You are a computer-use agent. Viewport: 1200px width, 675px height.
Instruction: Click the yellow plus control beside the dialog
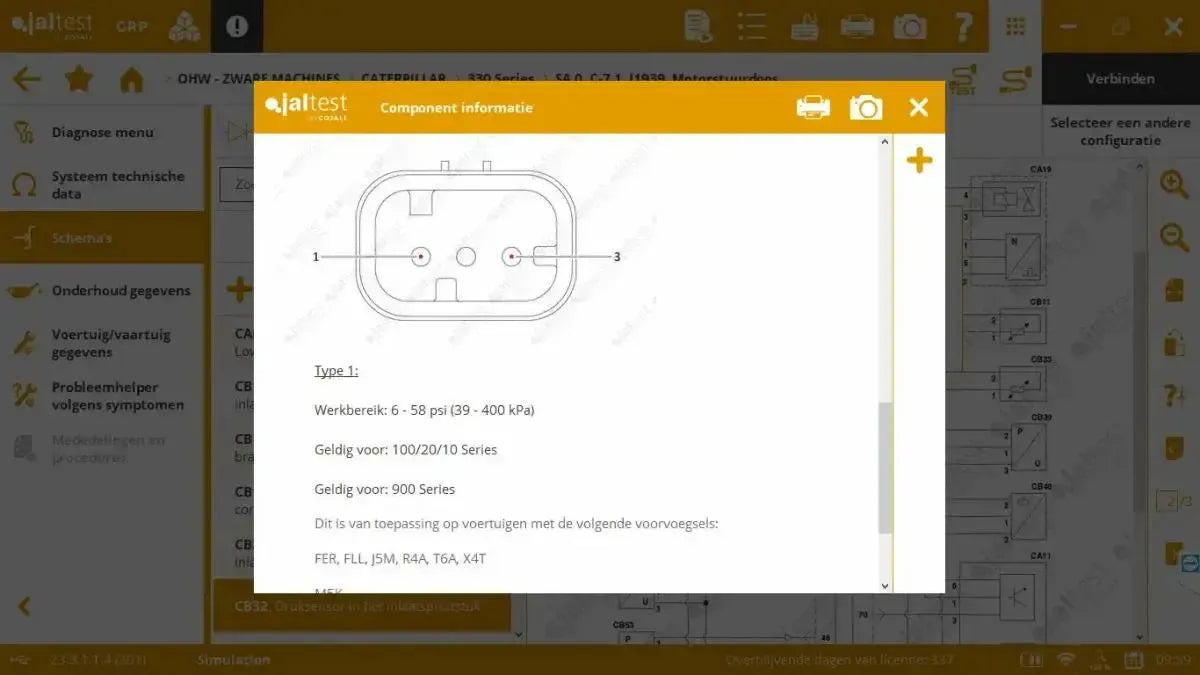(x=919, y=159)
